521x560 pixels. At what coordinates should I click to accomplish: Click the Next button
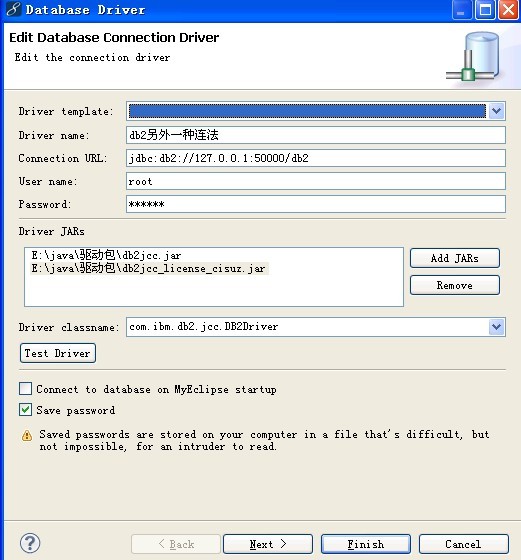coord(268,544)
